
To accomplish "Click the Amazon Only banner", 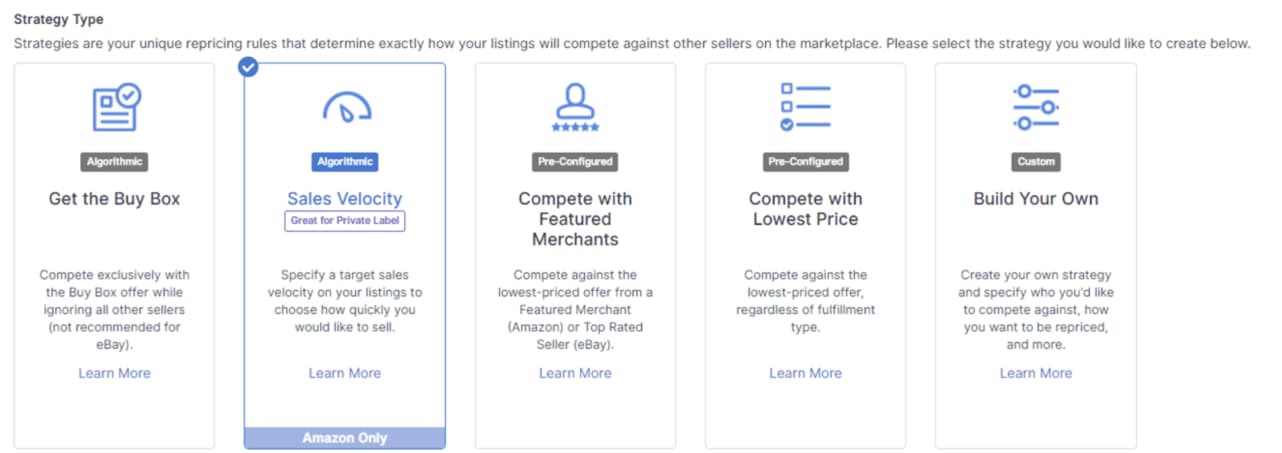I will pyautogui.click(x=345, y=438).
